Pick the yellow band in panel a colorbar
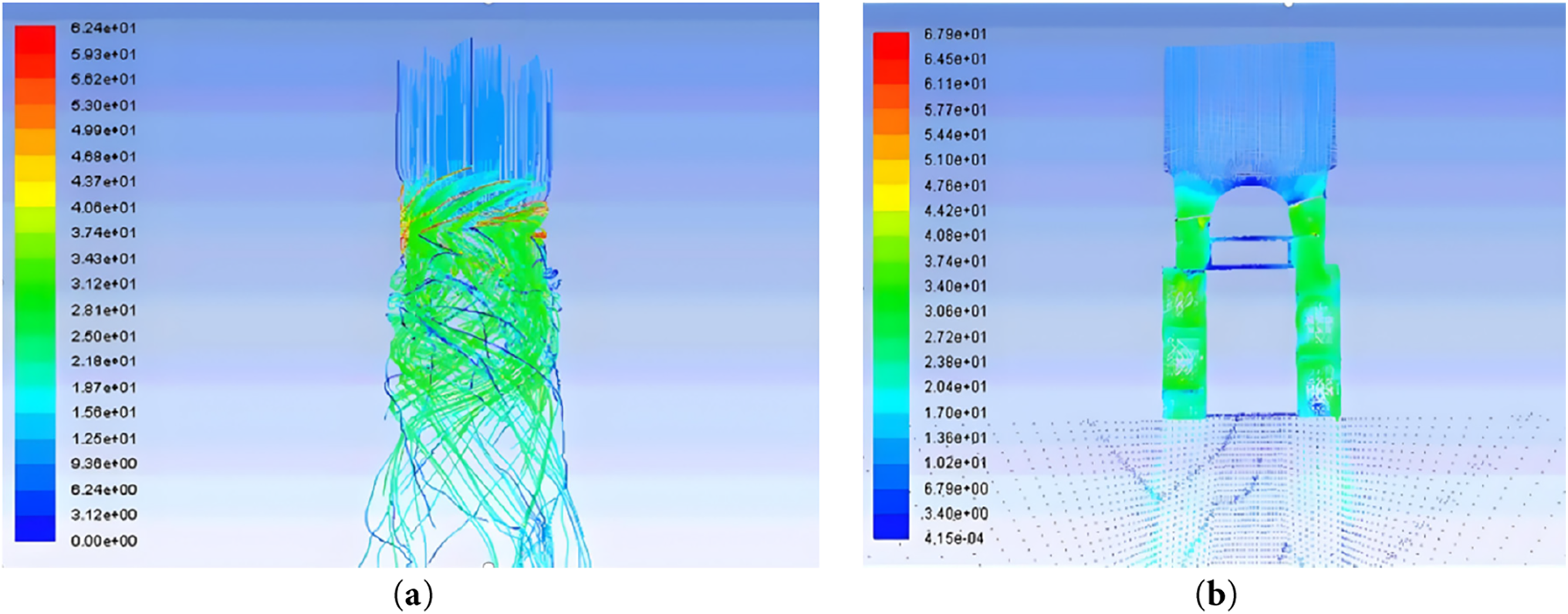 [35, 194]
